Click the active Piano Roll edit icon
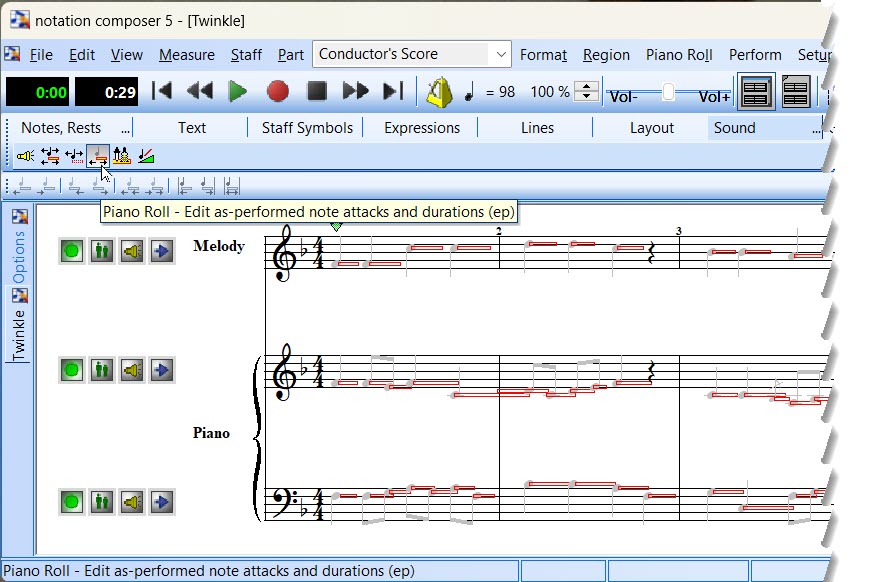 98,156
